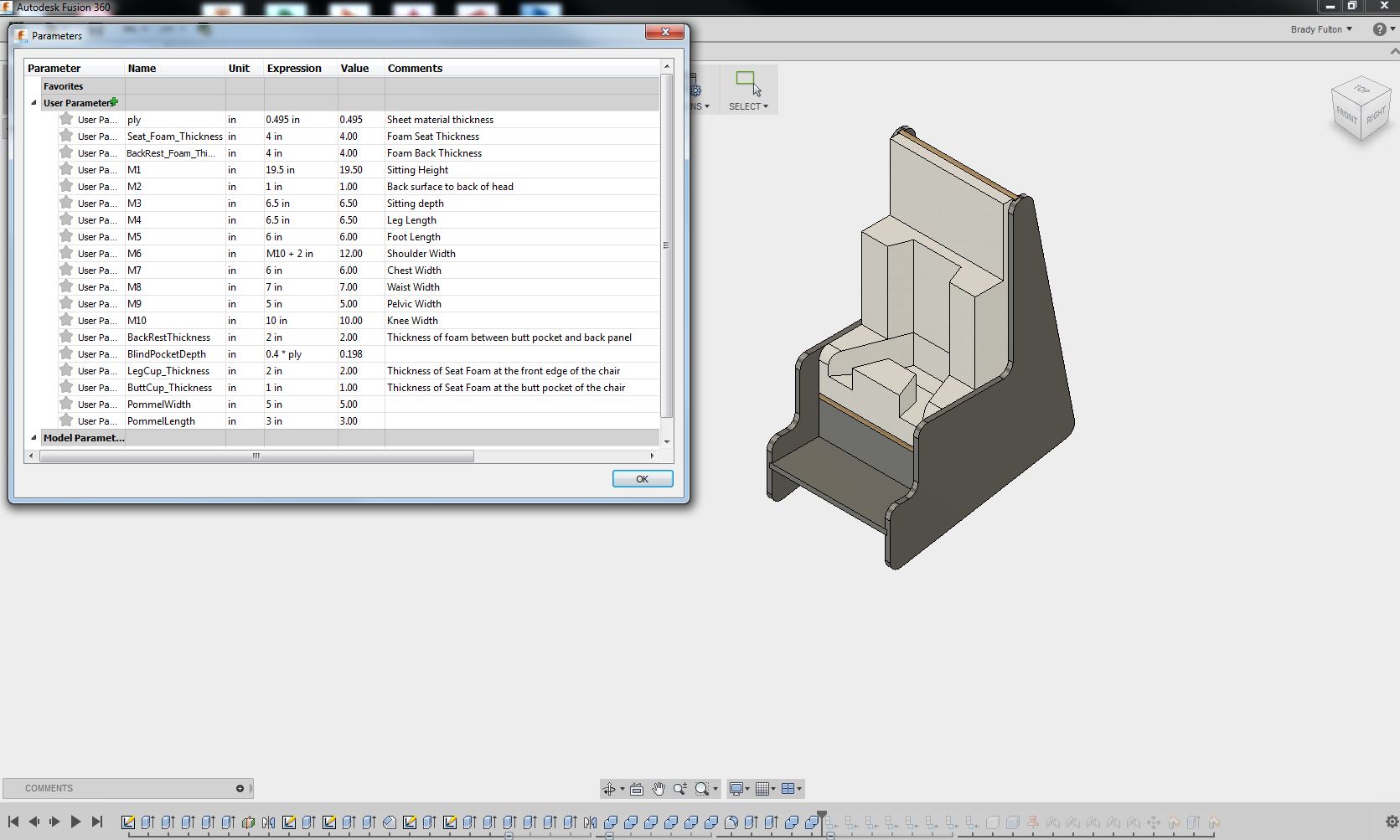1400x840 pixels.
Task: Open the SELECT tool menu
Action: tap(747, 106)
